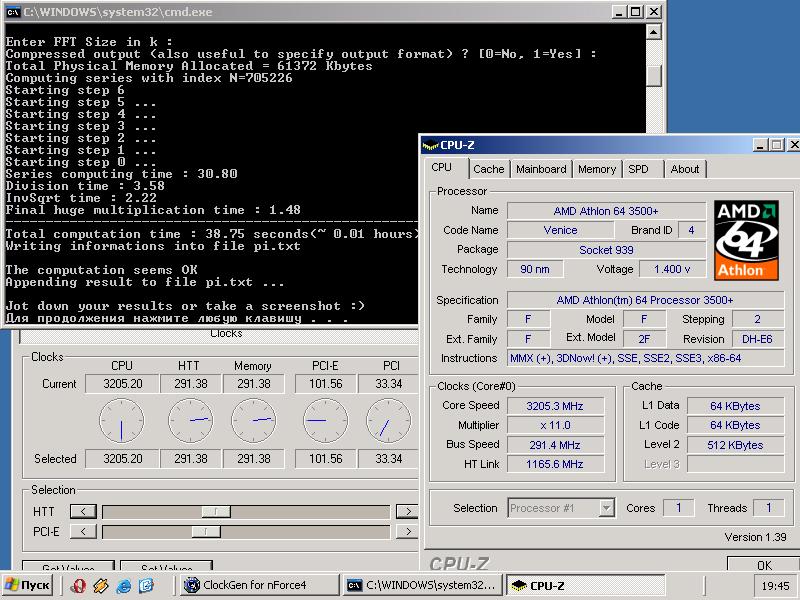Click the Multiplier value x 11.0

[x=555, y=425]
